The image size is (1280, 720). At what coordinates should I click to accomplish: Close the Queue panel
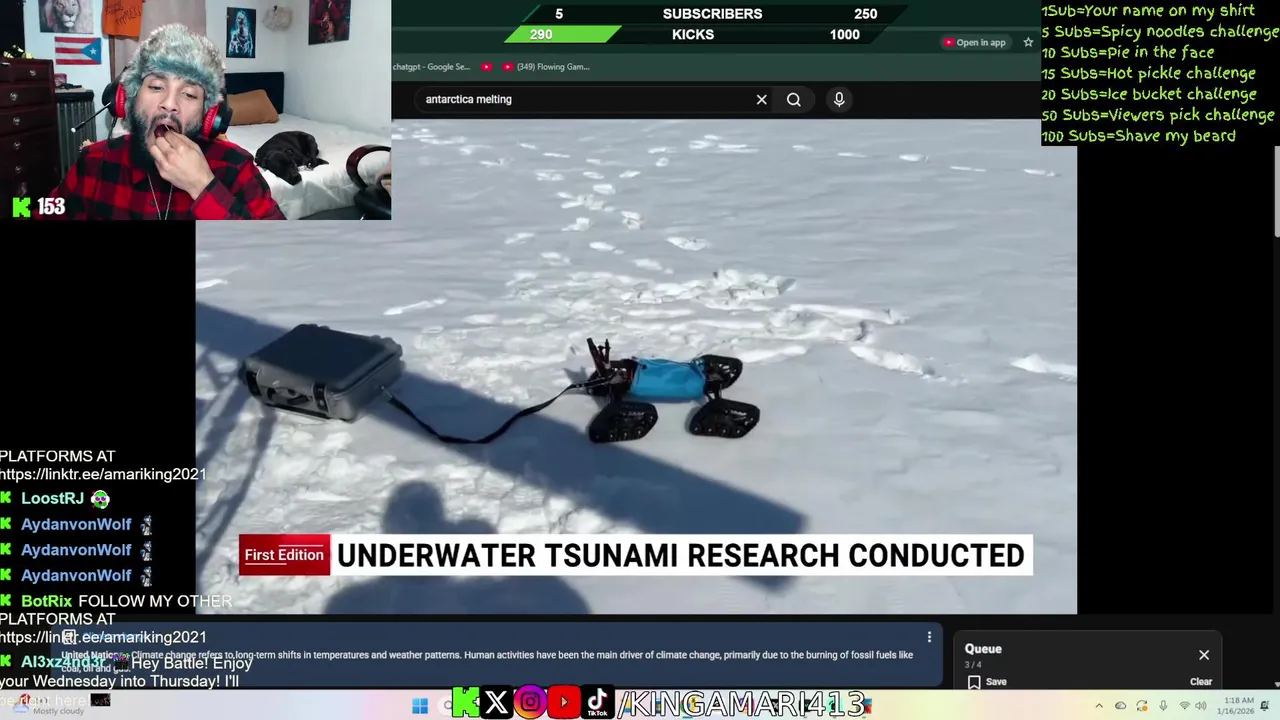click(x=1204, y=655)
